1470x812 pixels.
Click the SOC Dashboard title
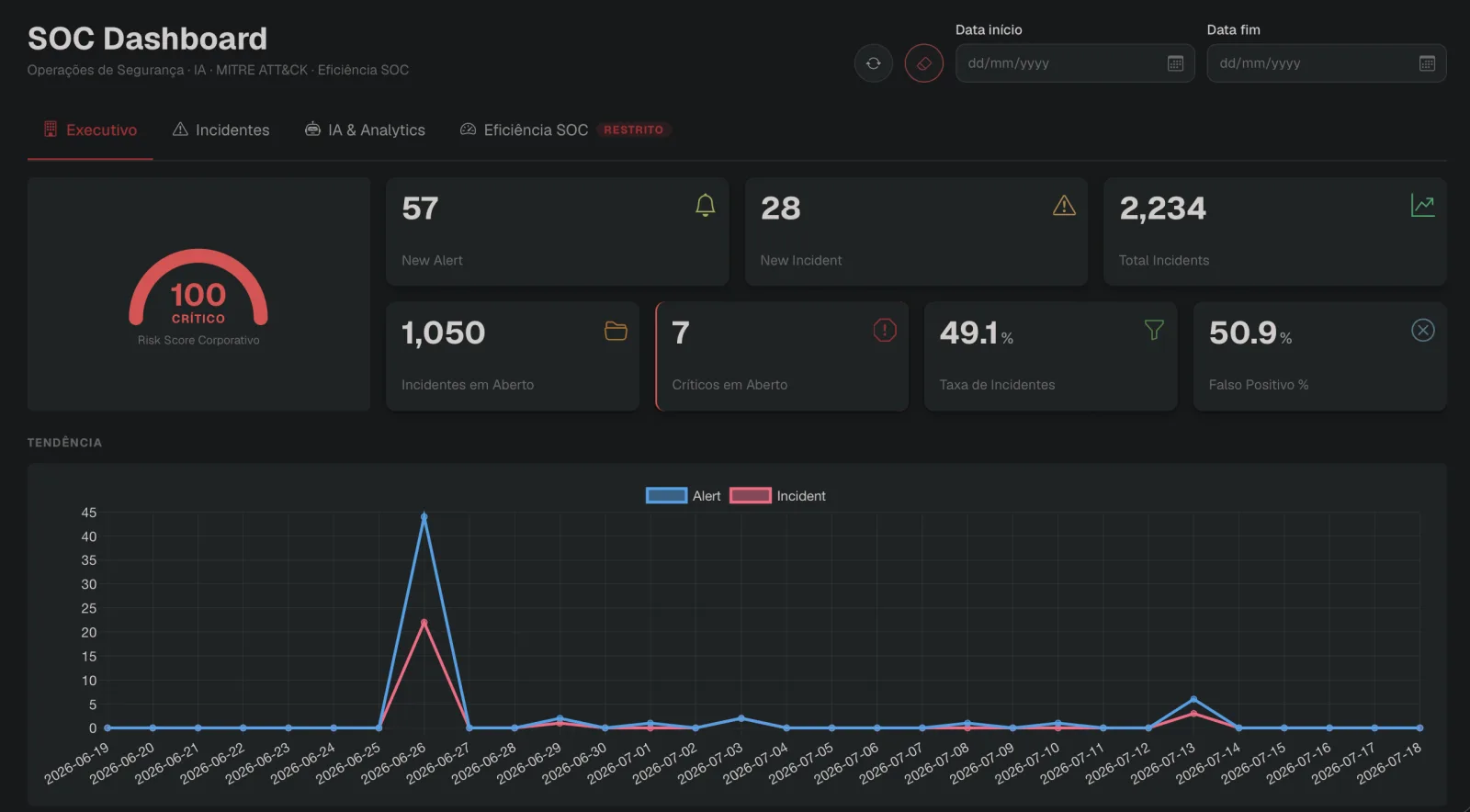[x=147, y=39]
